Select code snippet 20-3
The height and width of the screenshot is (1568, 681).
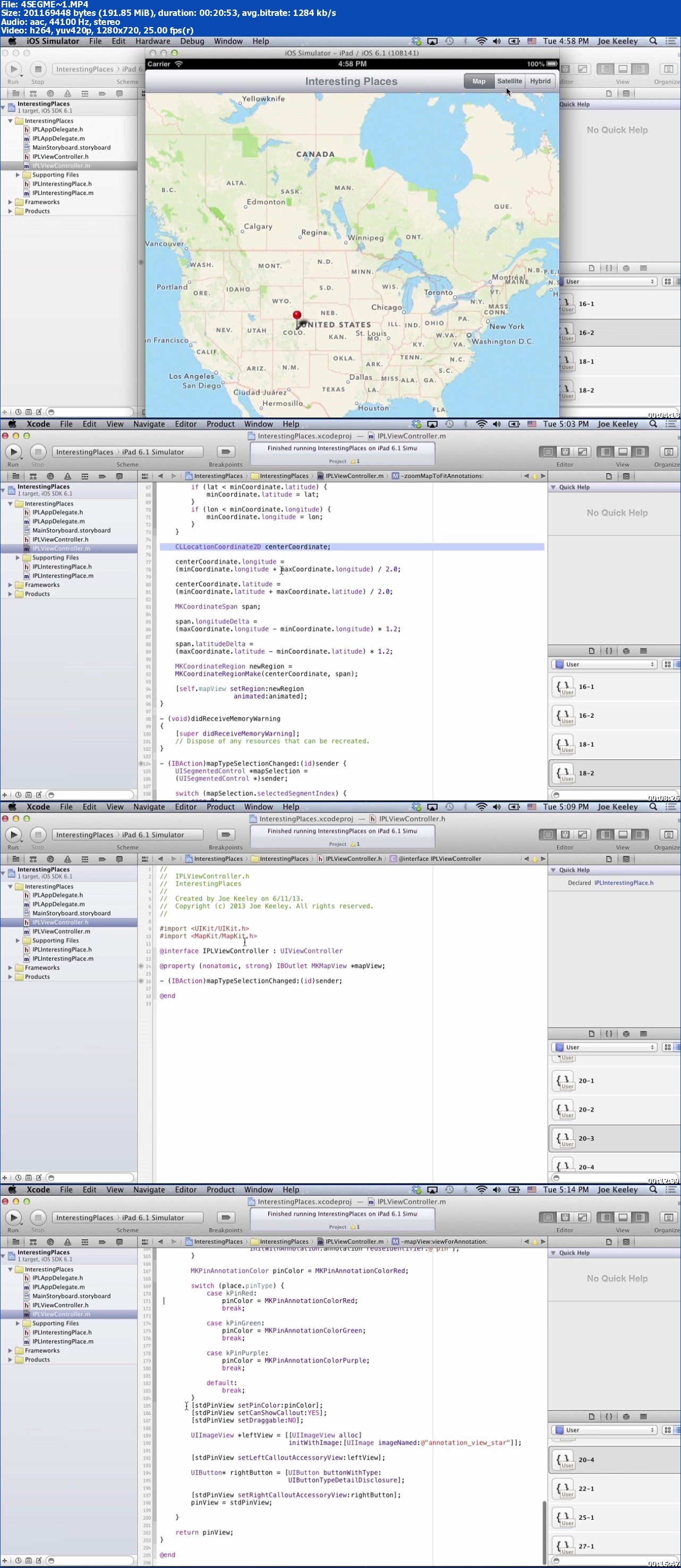(x=615, y=1138)
